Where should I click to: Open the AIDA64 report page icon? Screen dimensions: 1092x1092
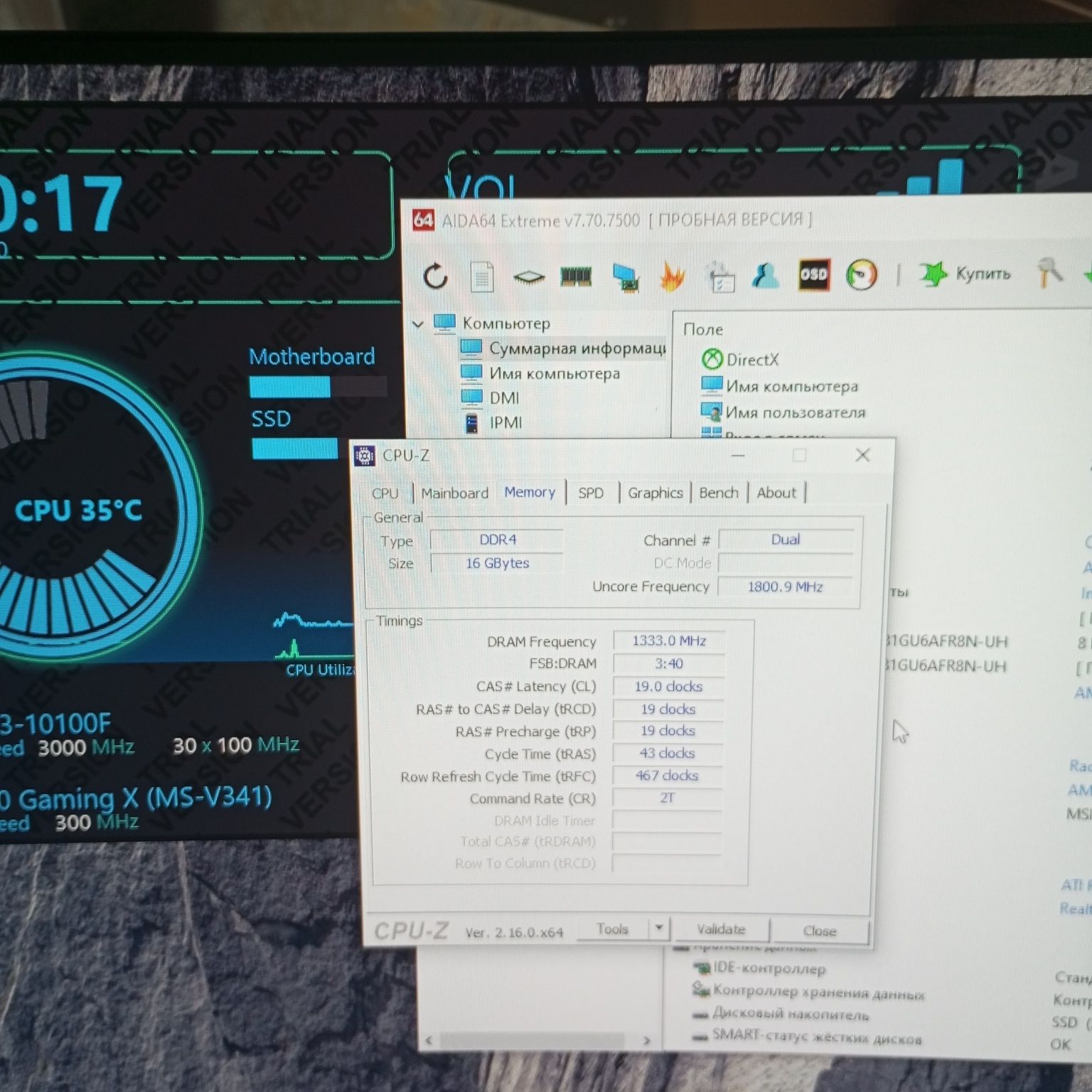pyautogui.click(x=482, y=277)
